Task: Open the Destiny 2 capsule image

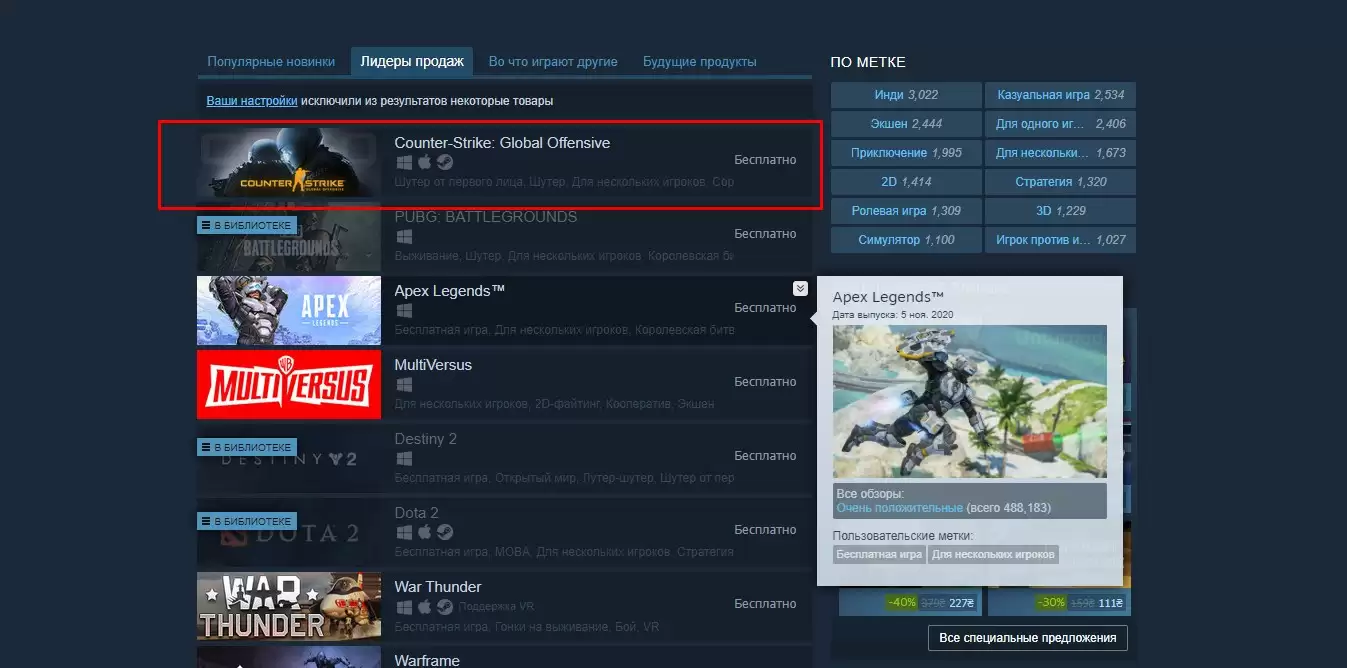Action: [289, 459]
